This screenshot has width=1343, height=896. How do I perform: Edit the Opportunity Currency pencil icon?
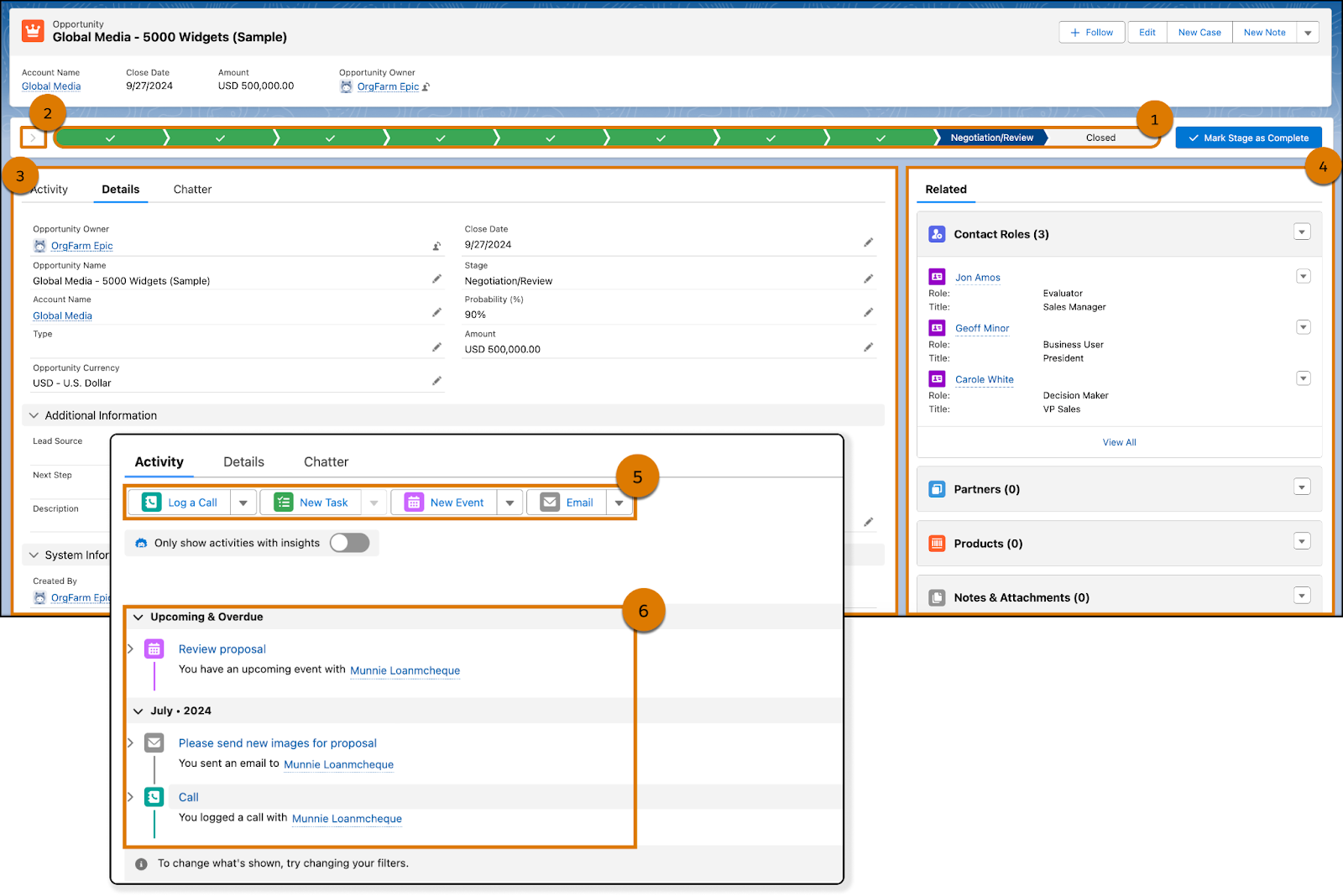point(436,381)
